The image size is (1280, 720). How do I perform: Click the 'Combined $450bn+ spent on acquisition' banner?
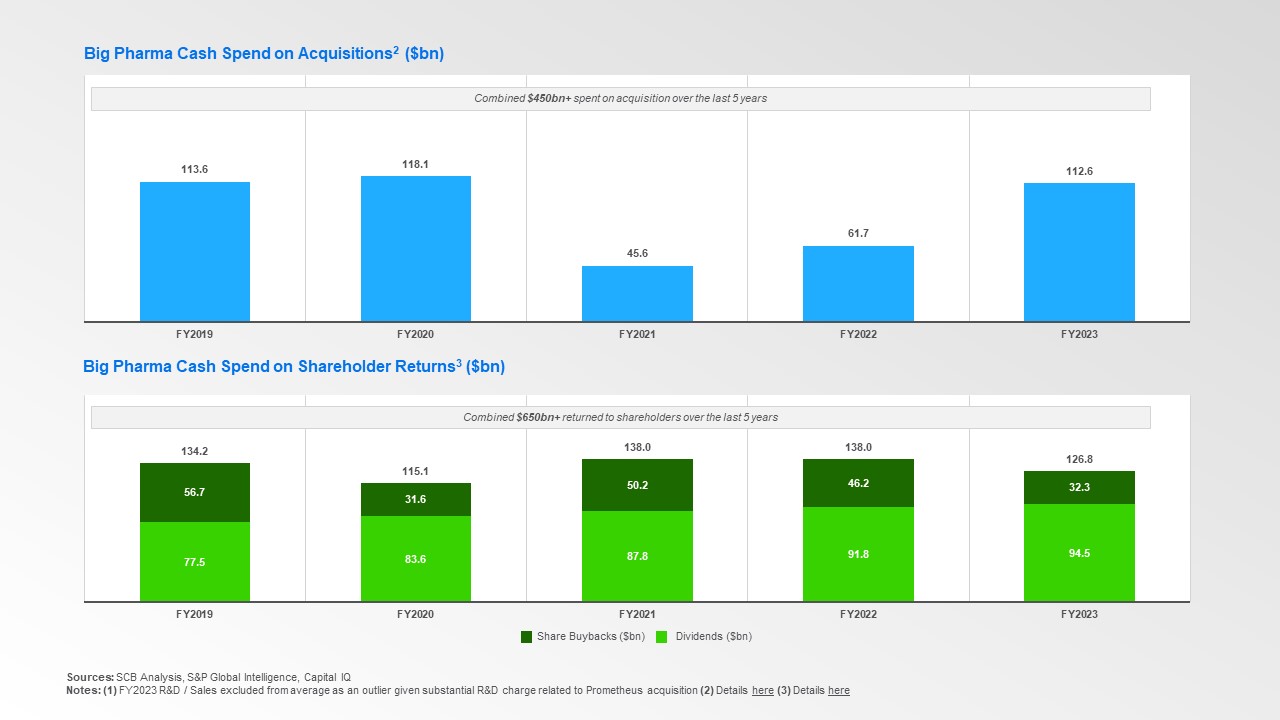click(x=620, y=99)
